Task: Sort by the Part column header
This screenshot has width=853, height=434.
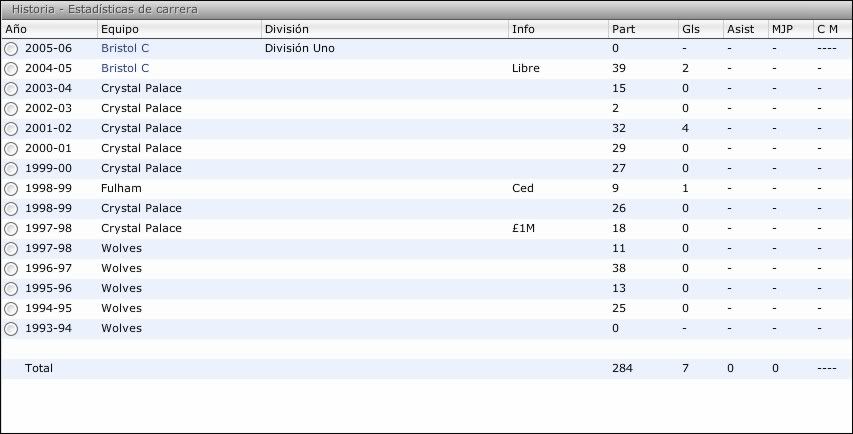Action: coord(644,29)
